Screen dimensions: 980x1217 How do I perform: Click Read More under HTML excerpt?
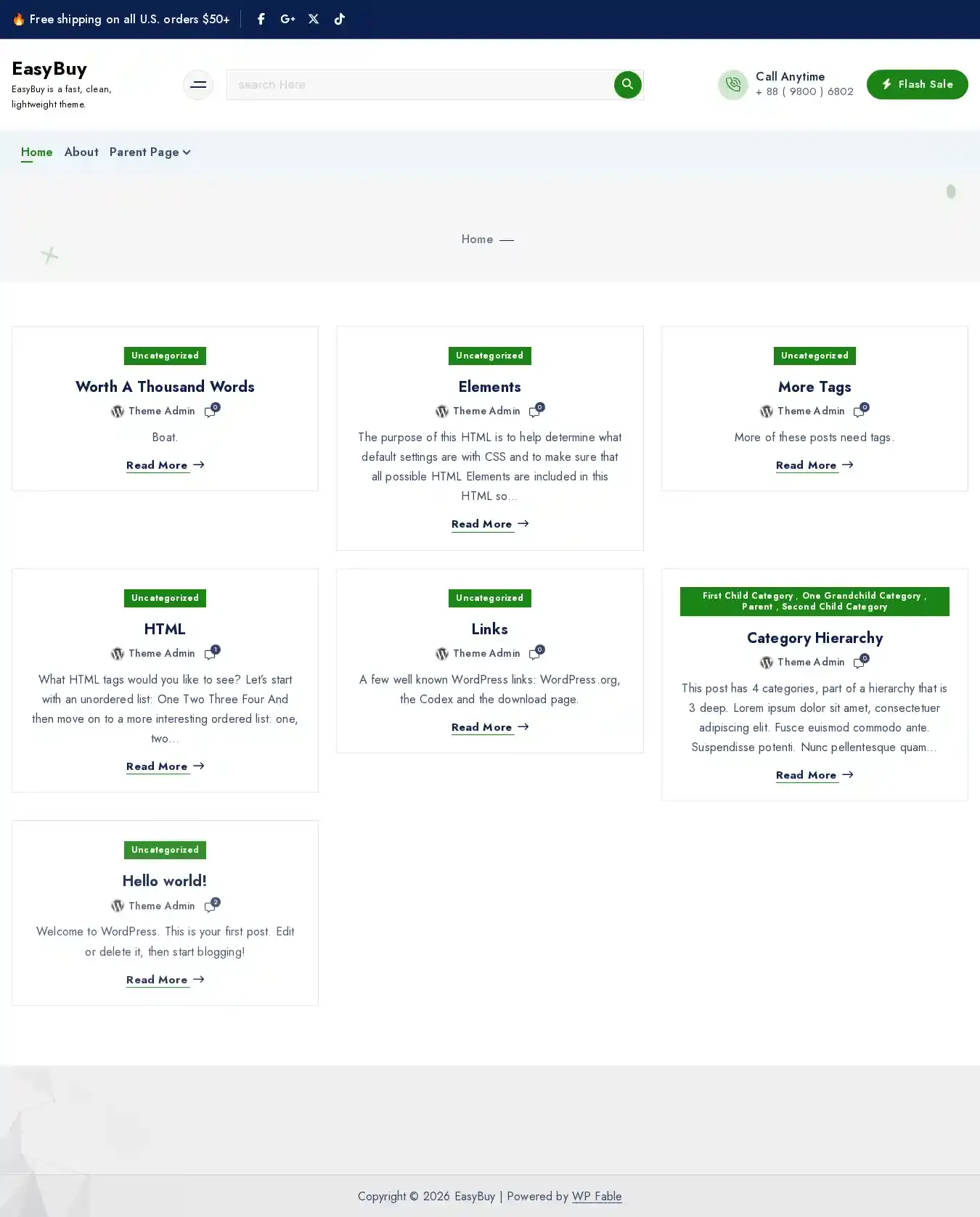[x=165, y=766]
